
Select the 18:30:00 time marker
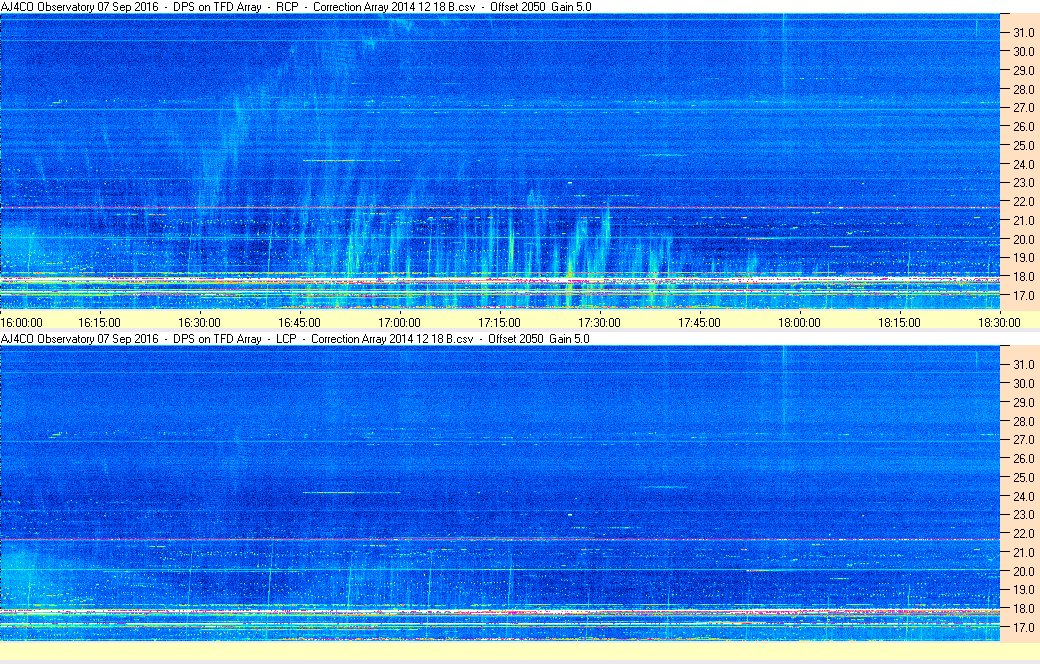pos(998,322)
